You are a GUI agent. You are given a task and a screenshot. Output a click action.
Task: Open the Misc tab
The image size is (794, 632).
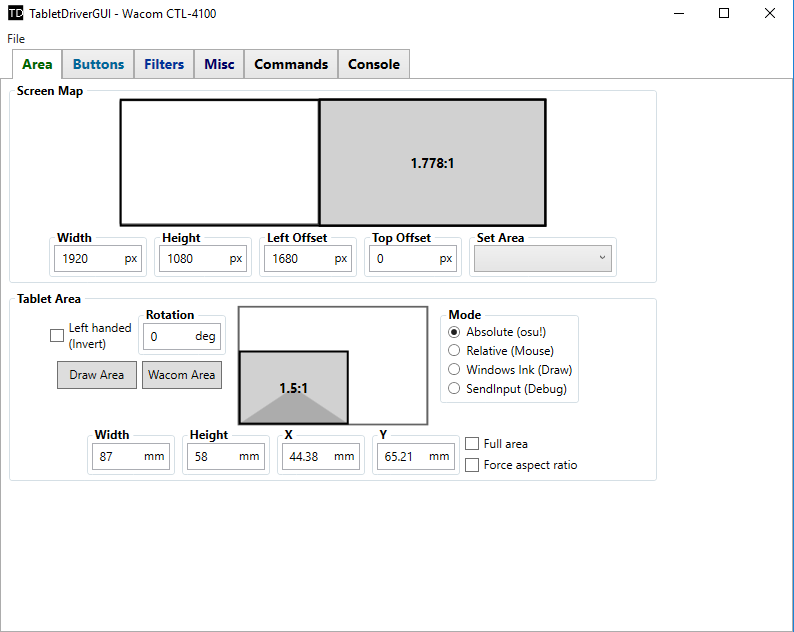pyautogui.click(x=219, y=64)
